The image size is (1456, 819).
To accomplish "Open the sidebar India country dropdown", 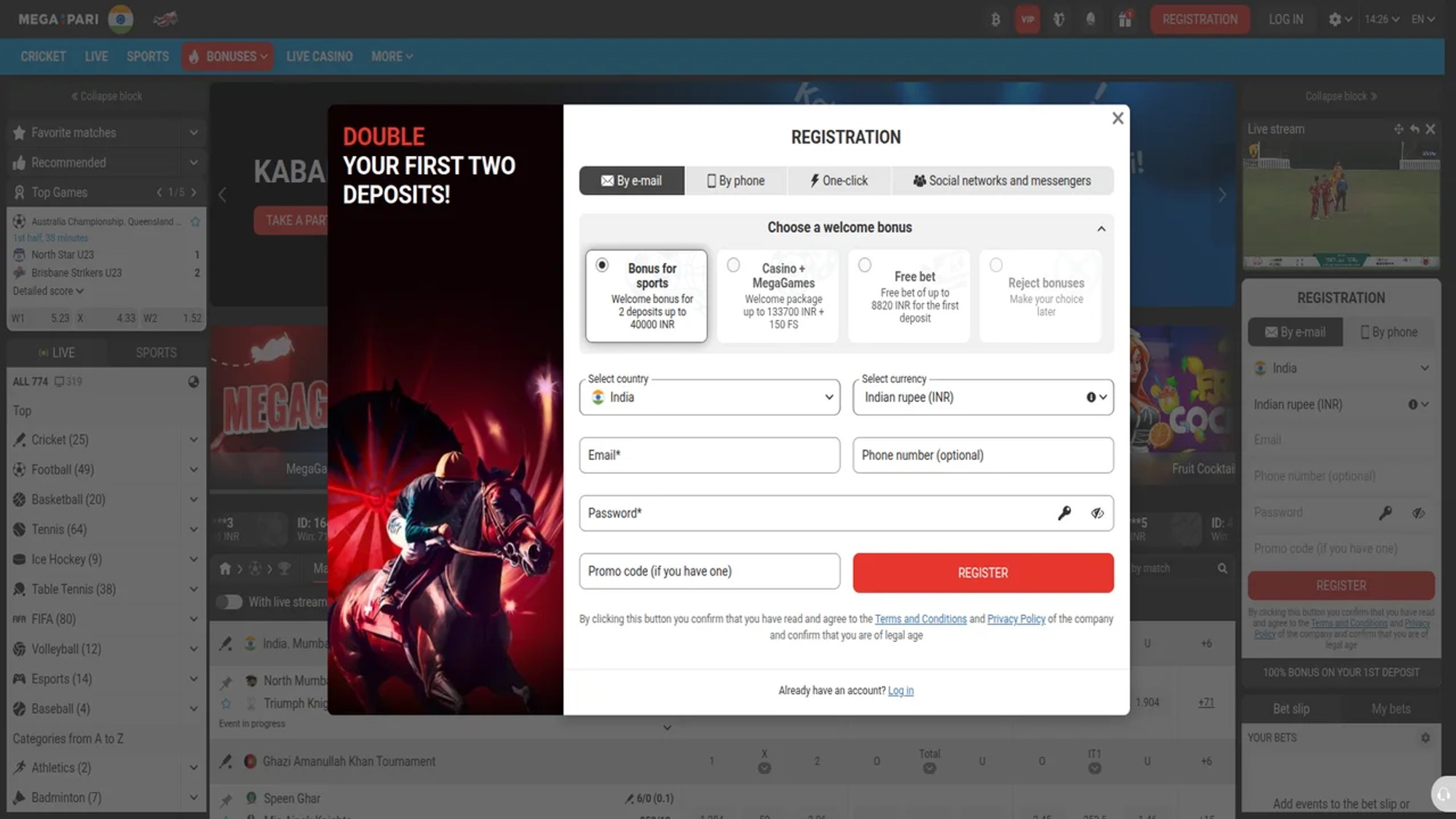I will click(1341, 368).
